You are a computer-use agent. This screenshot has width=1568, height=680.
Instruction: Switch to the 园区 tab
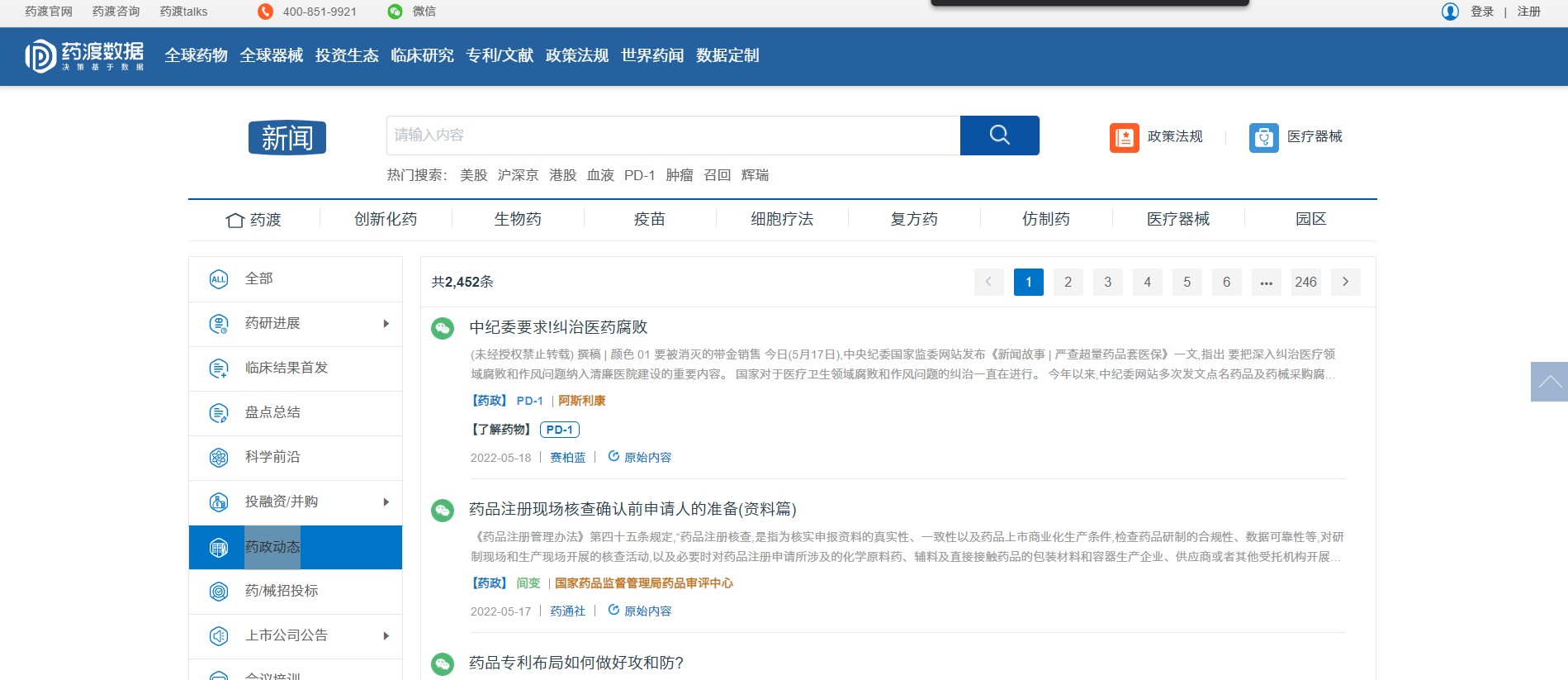click(x=1310, y=219)
